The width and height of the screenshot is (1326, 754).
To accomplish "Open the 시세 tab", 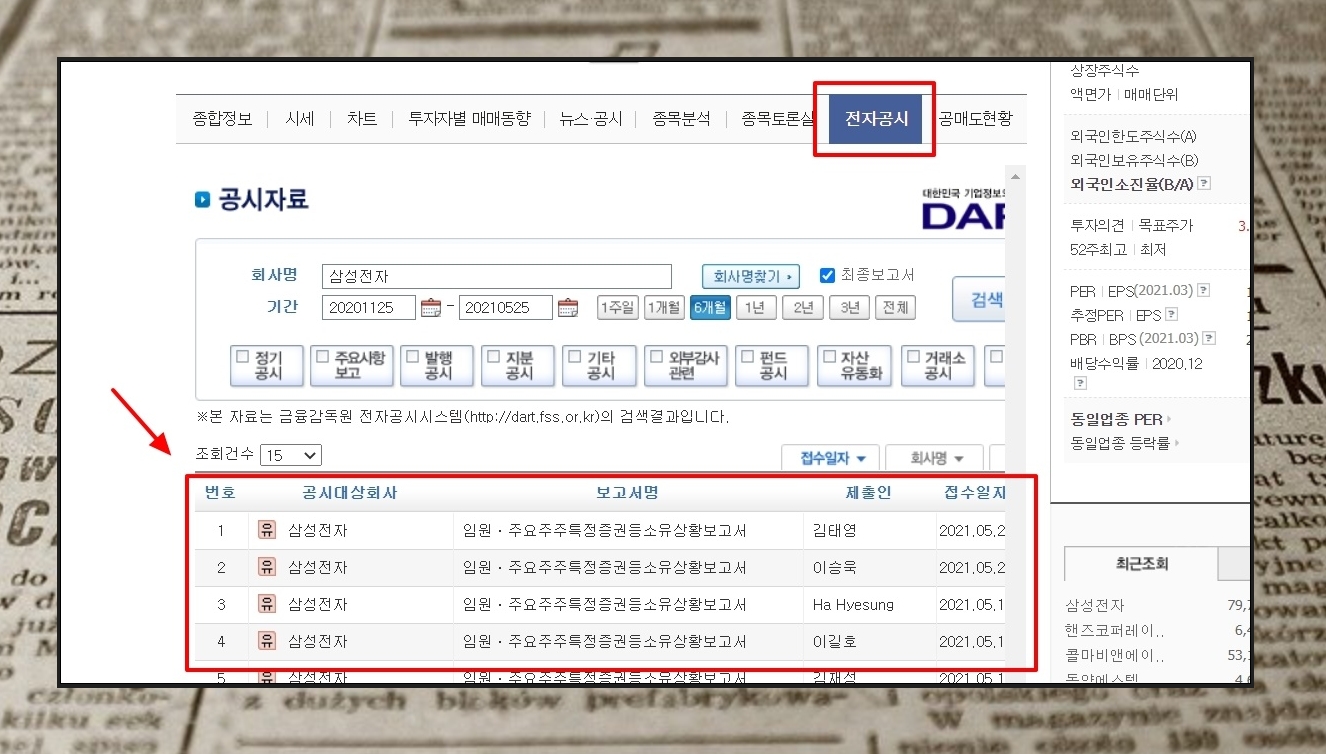I will tap(300, 119).
